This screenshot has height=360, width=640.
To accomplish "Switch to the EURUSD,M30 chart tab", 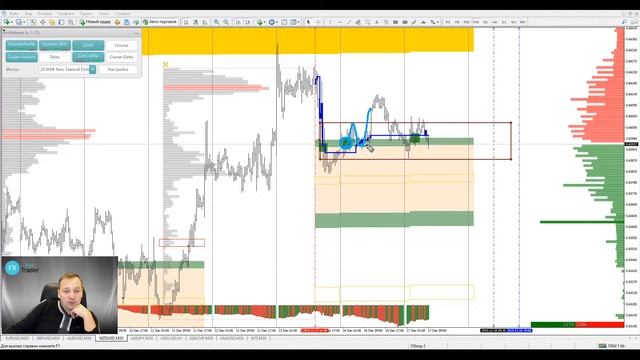I will [x=18, y=338].
